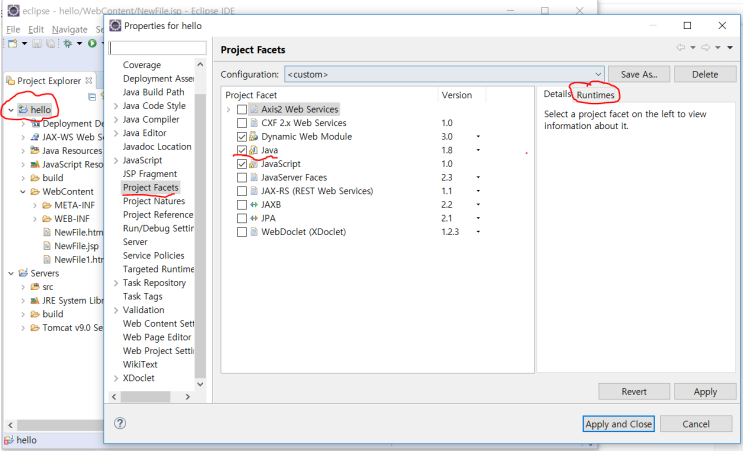This screenshot has height=451, width=743.
Task: Click the Help question mark icon
Action: pos(120,423)
